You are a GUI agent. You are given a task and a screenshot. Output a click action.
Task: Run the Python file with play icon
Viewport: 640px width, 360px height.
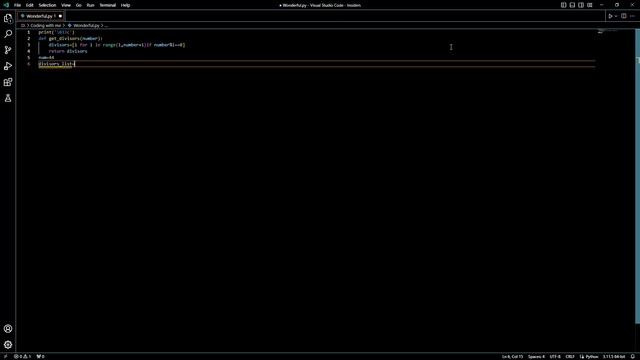(x=610, y=16)
